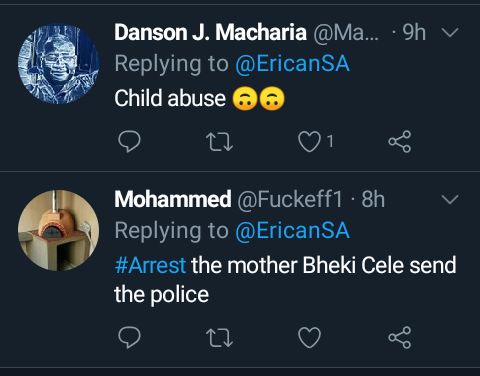
Task: Reply to Danson J. Macharia's tweet
Action: [129, 142]
